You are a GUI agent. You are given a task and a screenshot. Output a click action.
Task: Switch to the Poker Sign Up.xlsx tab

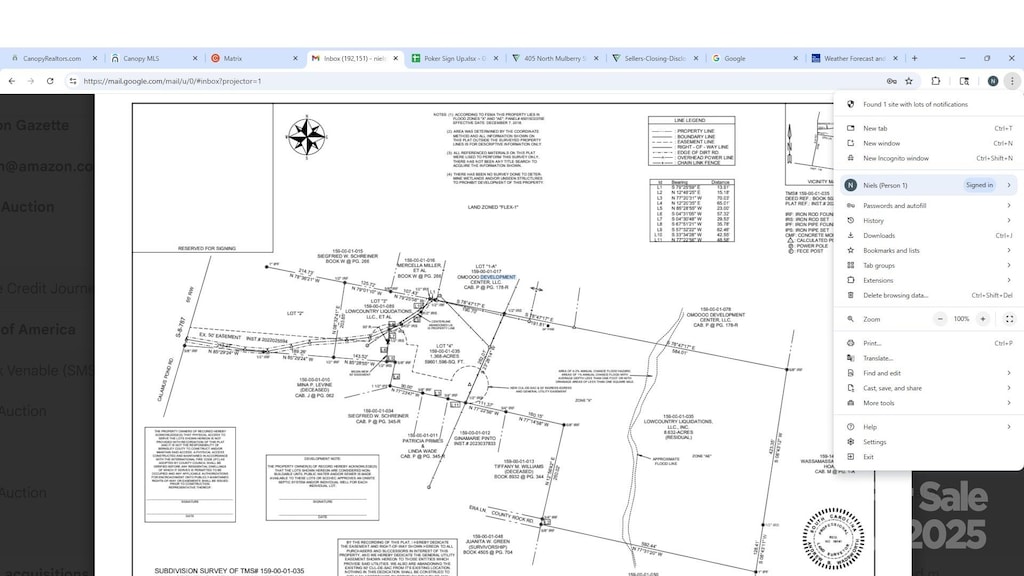453,58
